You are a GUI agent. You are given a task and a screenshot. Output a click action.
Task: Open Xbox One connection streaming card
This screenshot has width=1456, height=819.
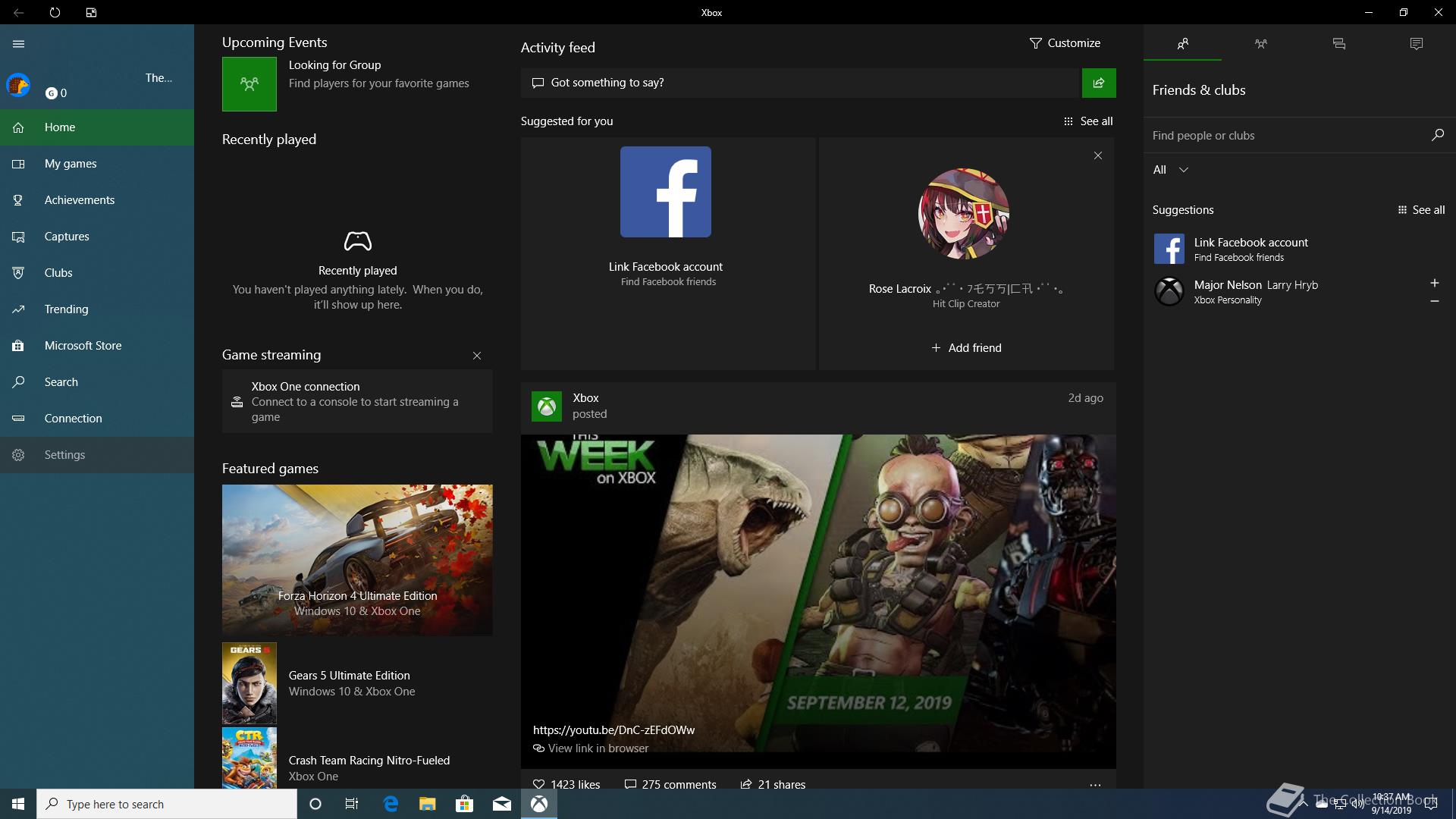pyautogui.click(x=357, y=401)
